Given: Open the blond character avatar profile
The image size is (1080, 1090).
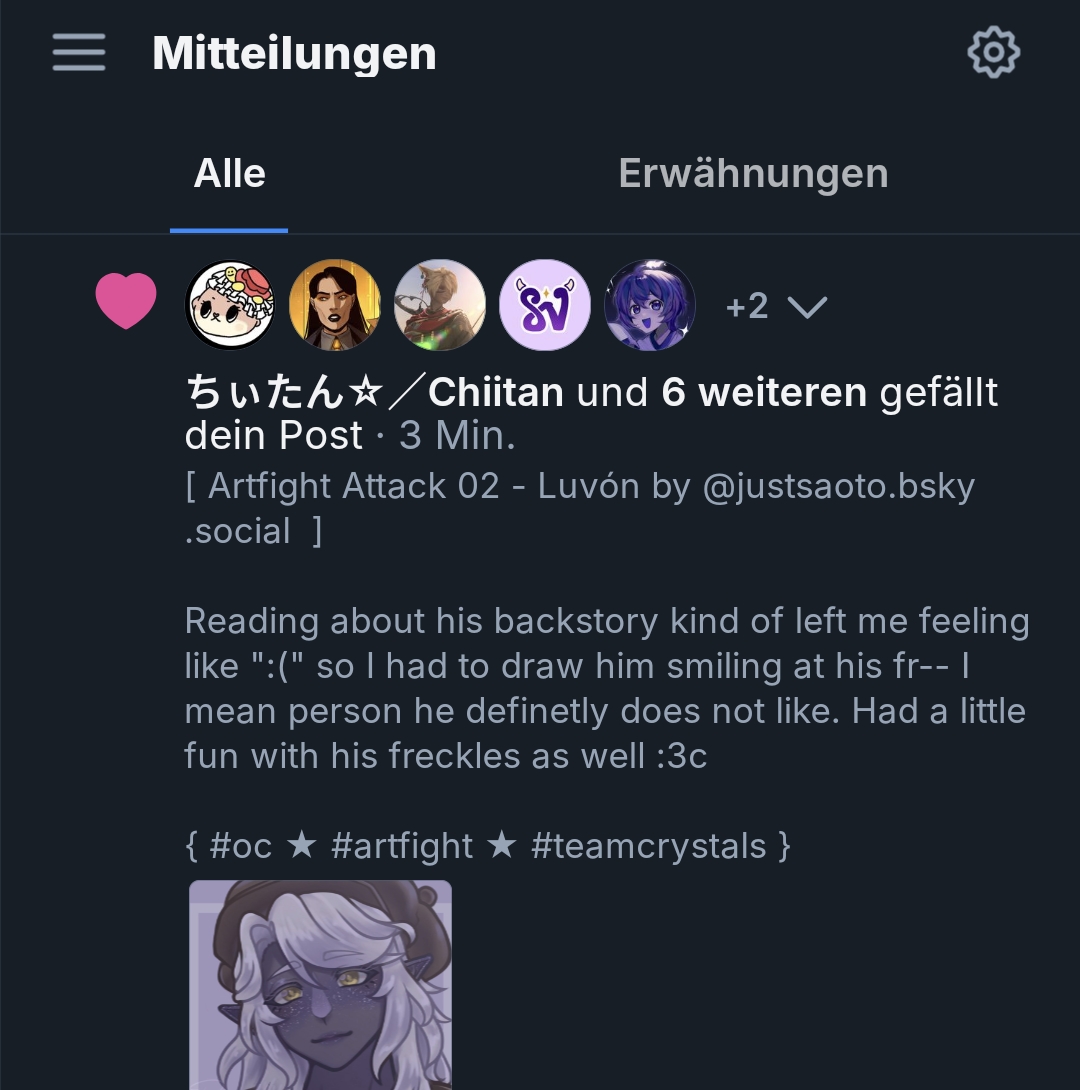Looking at the screenshot, I should point(440,305).
